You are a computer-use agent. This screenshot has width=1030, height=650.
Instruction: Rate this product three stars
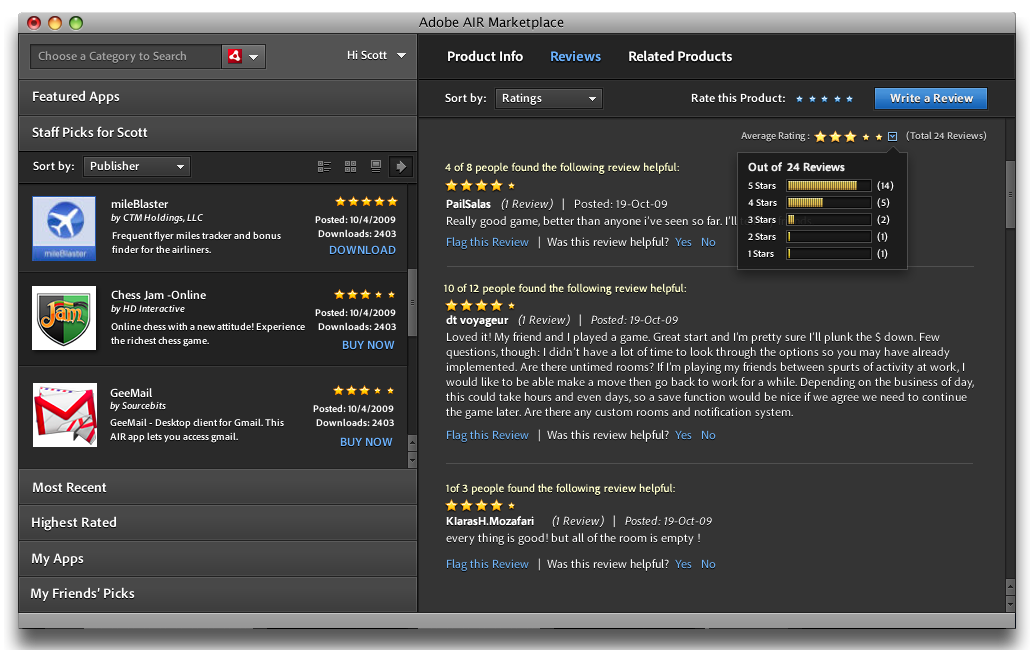point(824,99)
